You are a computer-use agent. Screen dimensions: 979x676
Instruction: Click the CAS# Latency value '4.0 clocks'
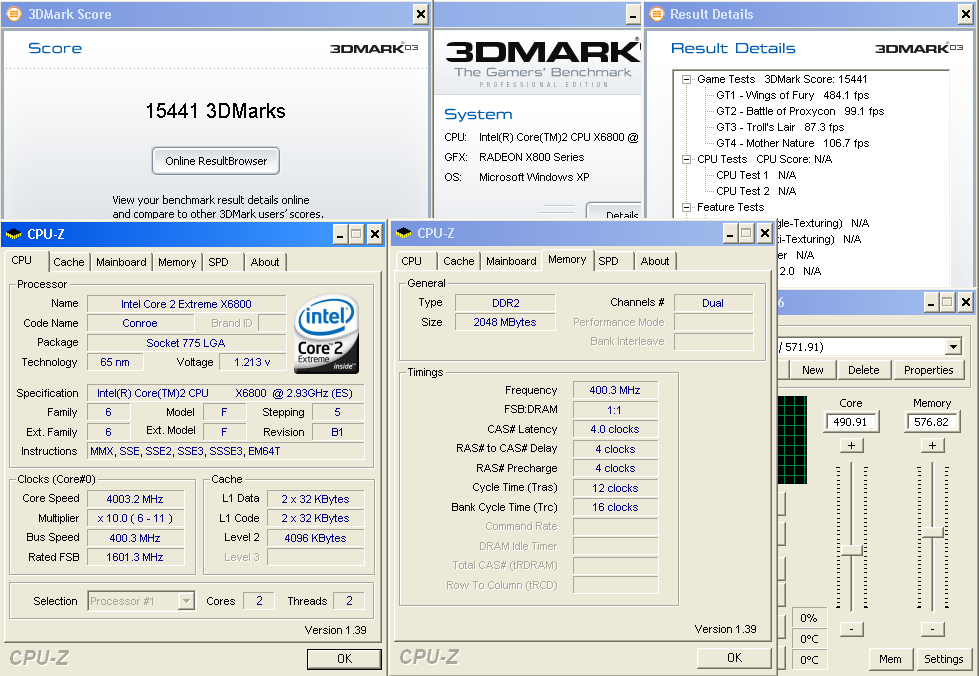[615, 429]
